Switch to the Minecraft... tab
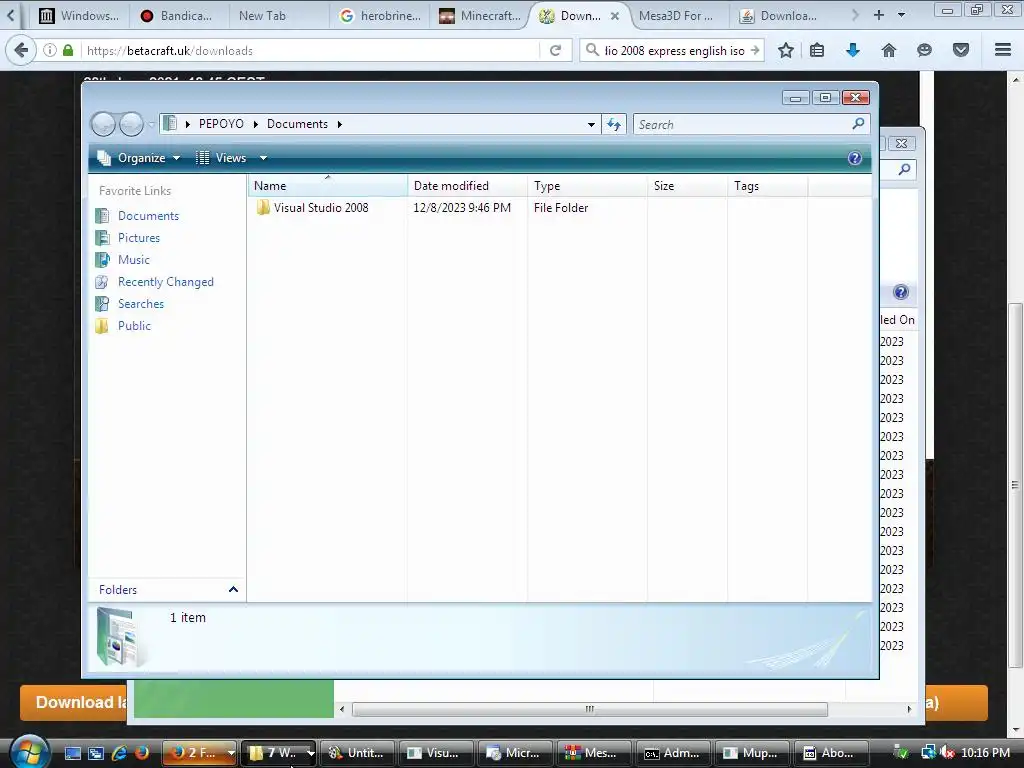Viewport: 1024px width, 768px height. coord(481,16)
